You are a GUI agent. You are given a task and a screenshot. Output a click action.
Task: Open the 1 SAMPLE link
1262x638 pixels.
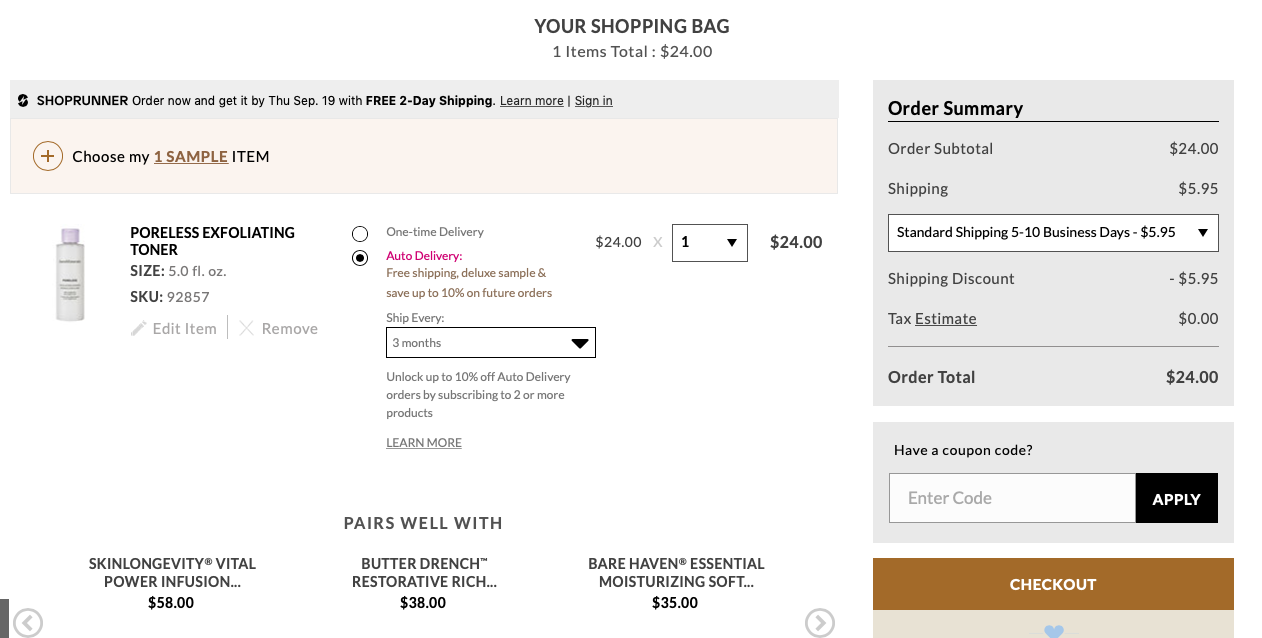(x=191, y=156)
